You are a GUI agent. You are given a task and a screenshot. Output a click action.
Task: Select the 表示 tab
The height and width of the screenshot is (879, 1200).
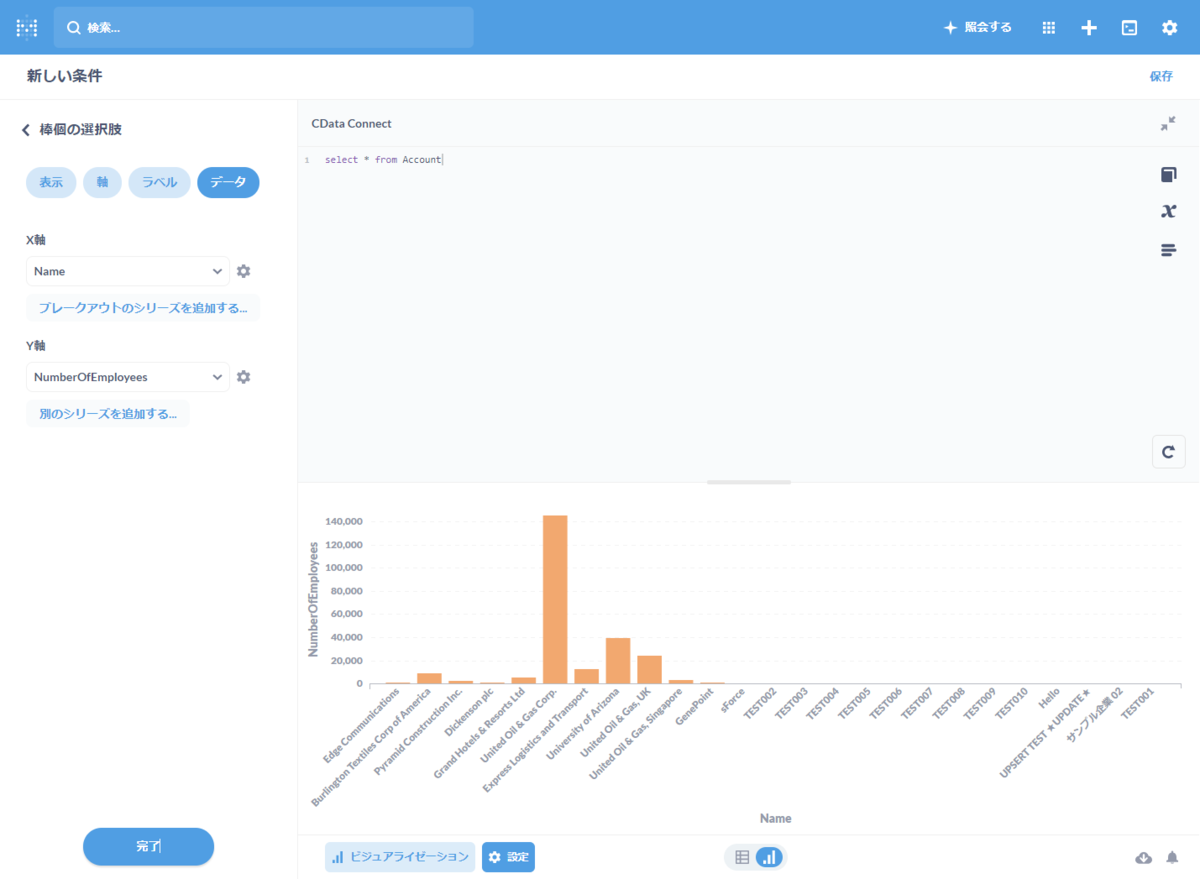pyautogui.click(x=51, y=182)
